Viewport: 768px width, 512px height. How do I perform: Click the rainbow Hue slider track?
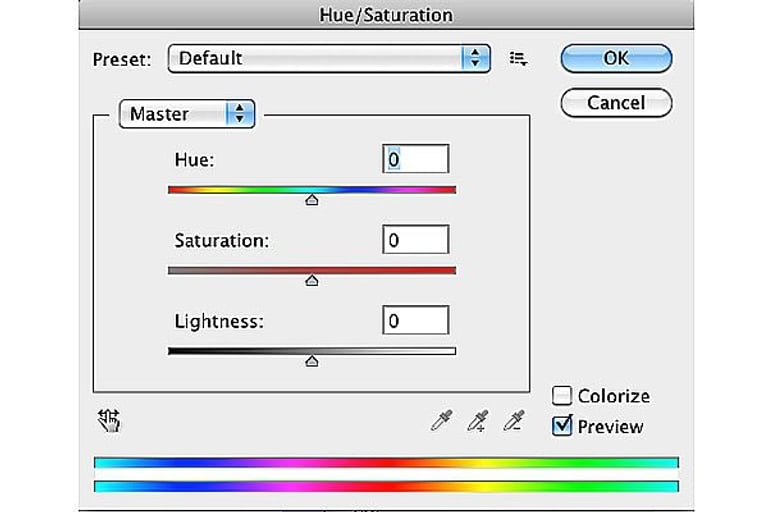[x=312, y=190]
